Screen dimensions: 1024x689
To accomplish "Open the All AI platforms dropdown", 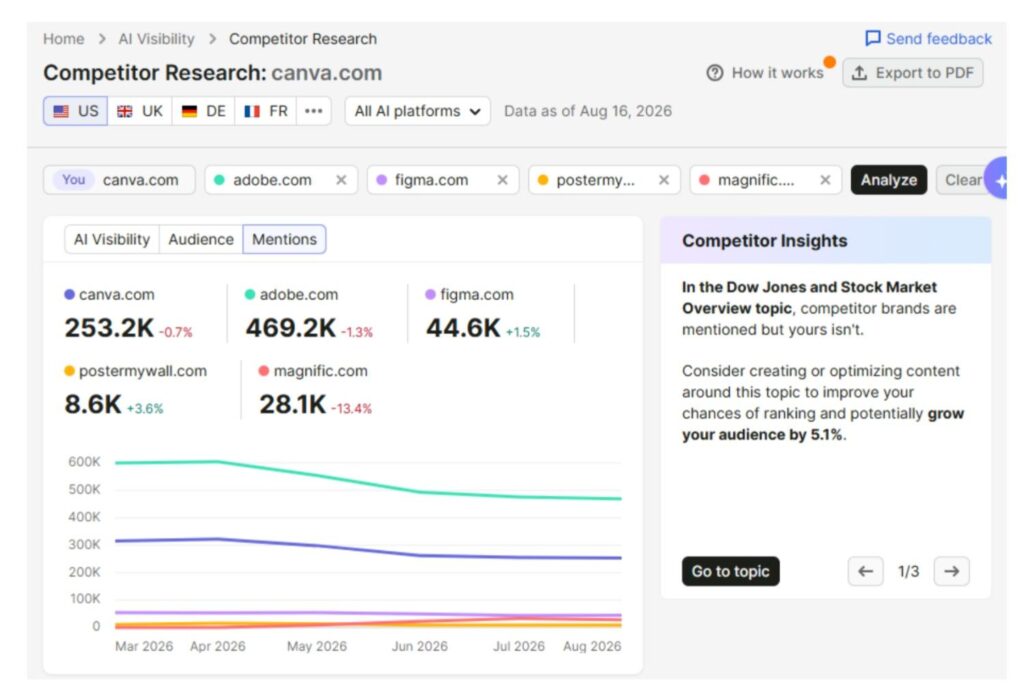I will pos(417,111).
